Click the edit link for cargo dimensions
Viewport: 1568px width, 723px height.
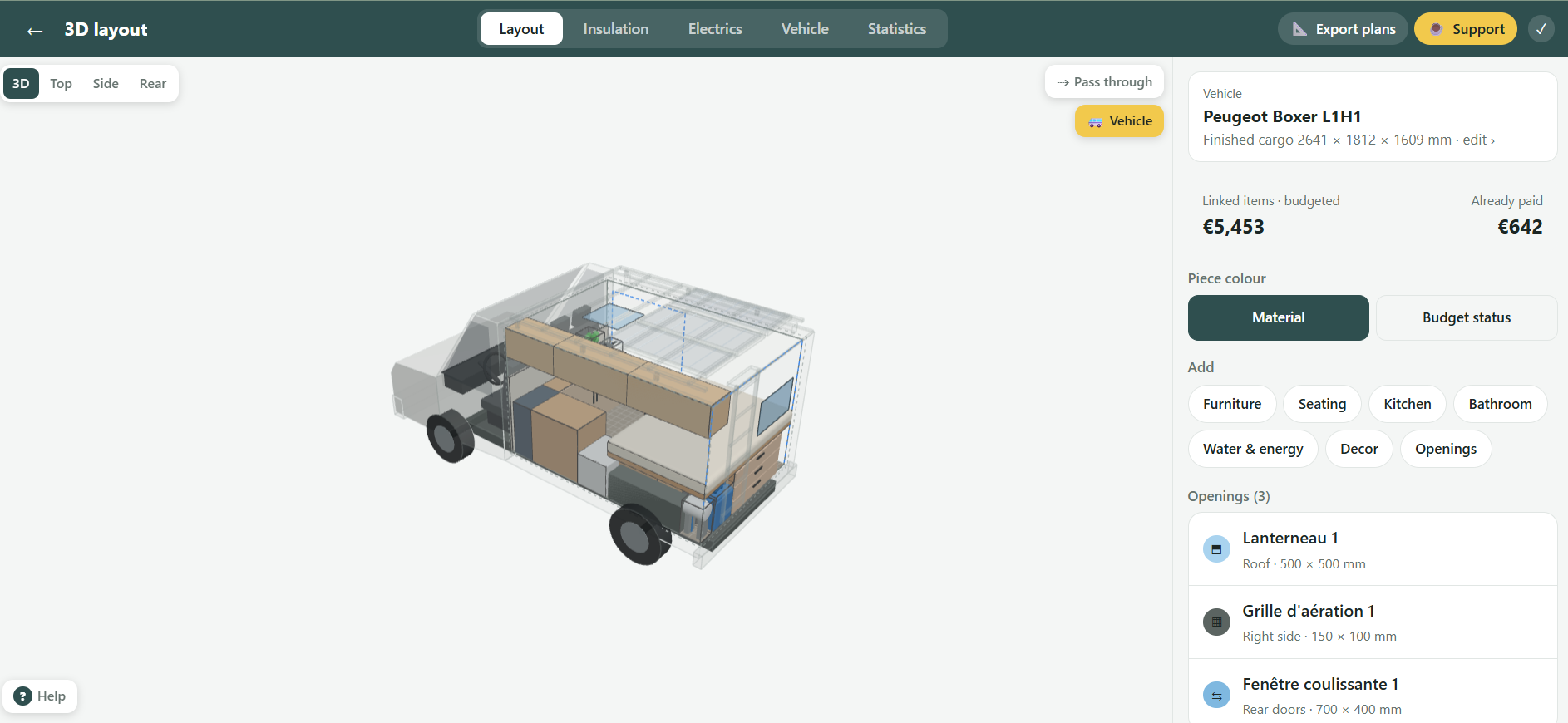(x=1478, y=140)
